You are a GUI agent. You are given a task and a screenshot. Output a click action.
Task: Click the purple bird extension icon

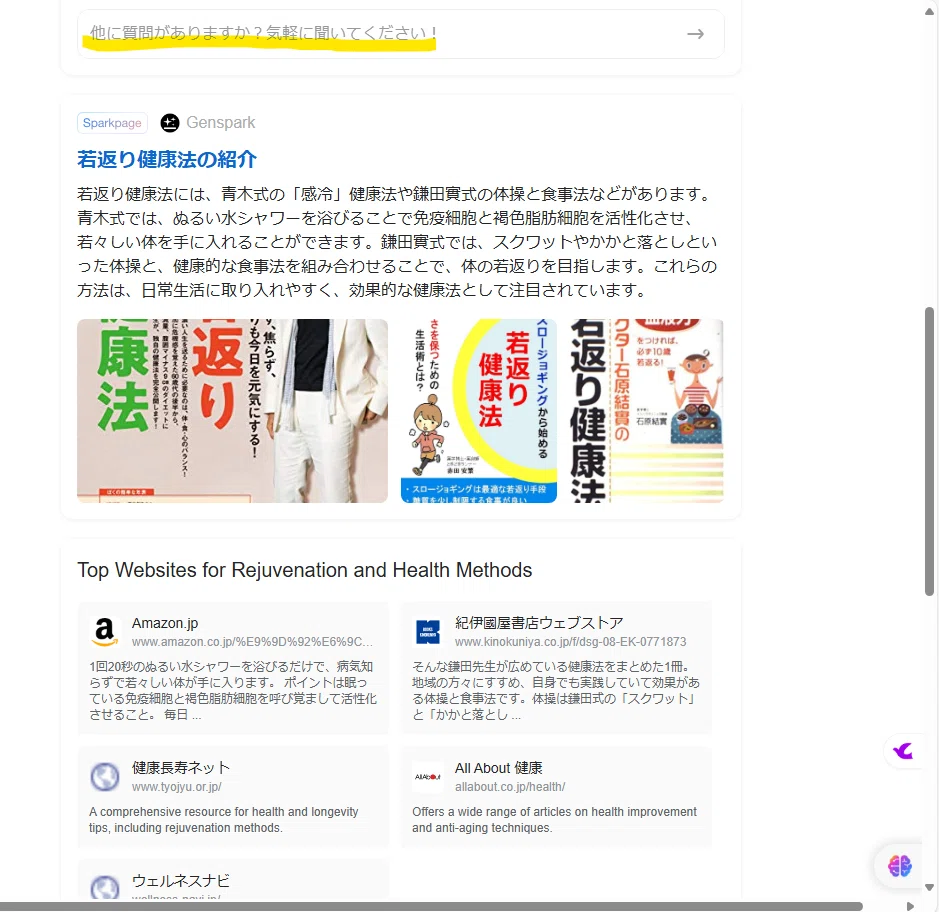point(903,751)
